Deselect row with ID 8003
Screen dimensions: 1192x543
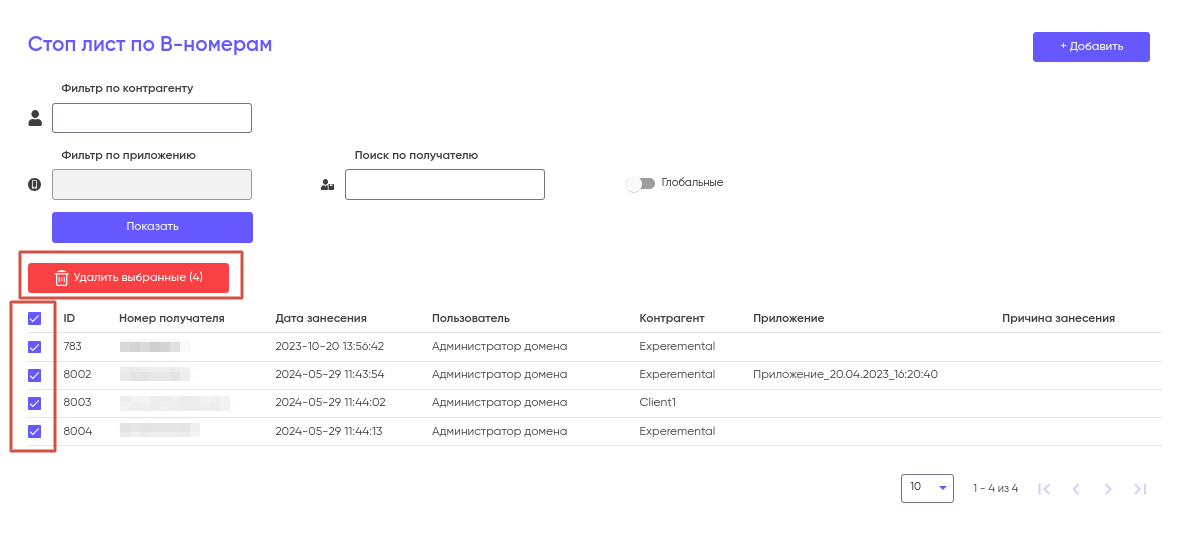[34, 403]
